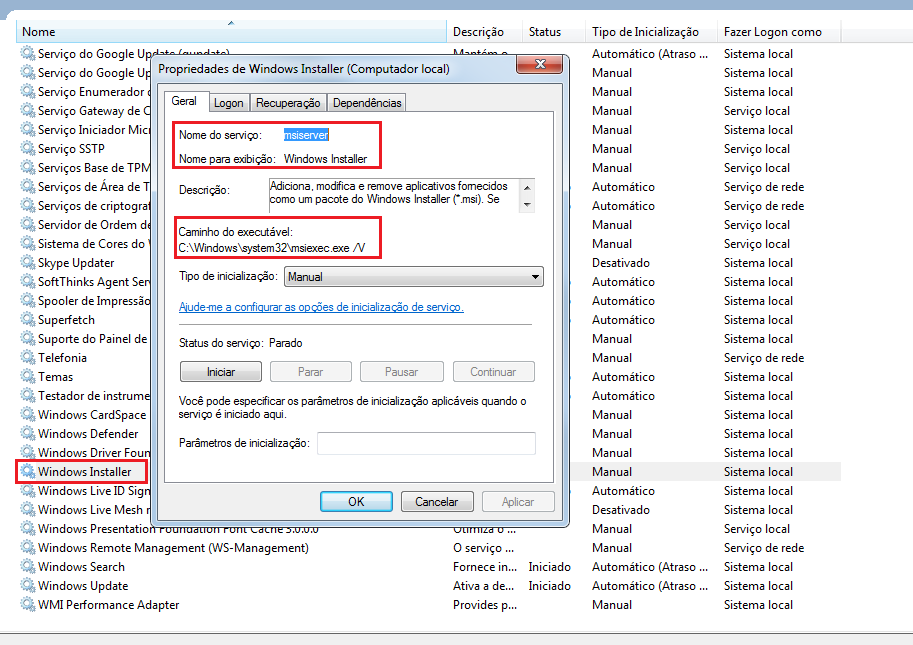Click the gear icon beside Windows Live ID Sign-in
This screenshot has width=913, height=645.
tap(27, 491)
